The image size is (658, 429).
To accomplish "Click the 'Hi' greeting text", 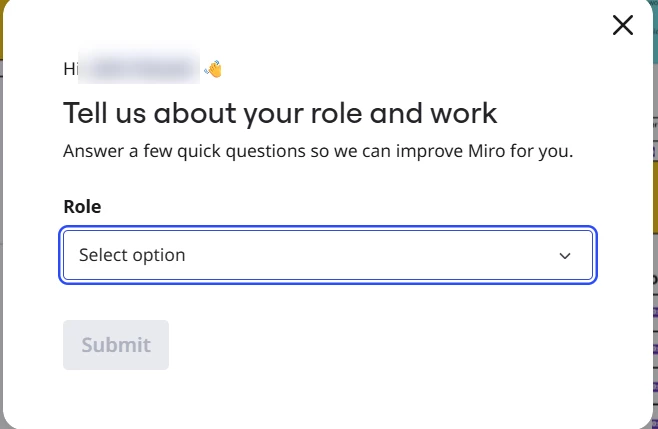I will pos(70,69).
